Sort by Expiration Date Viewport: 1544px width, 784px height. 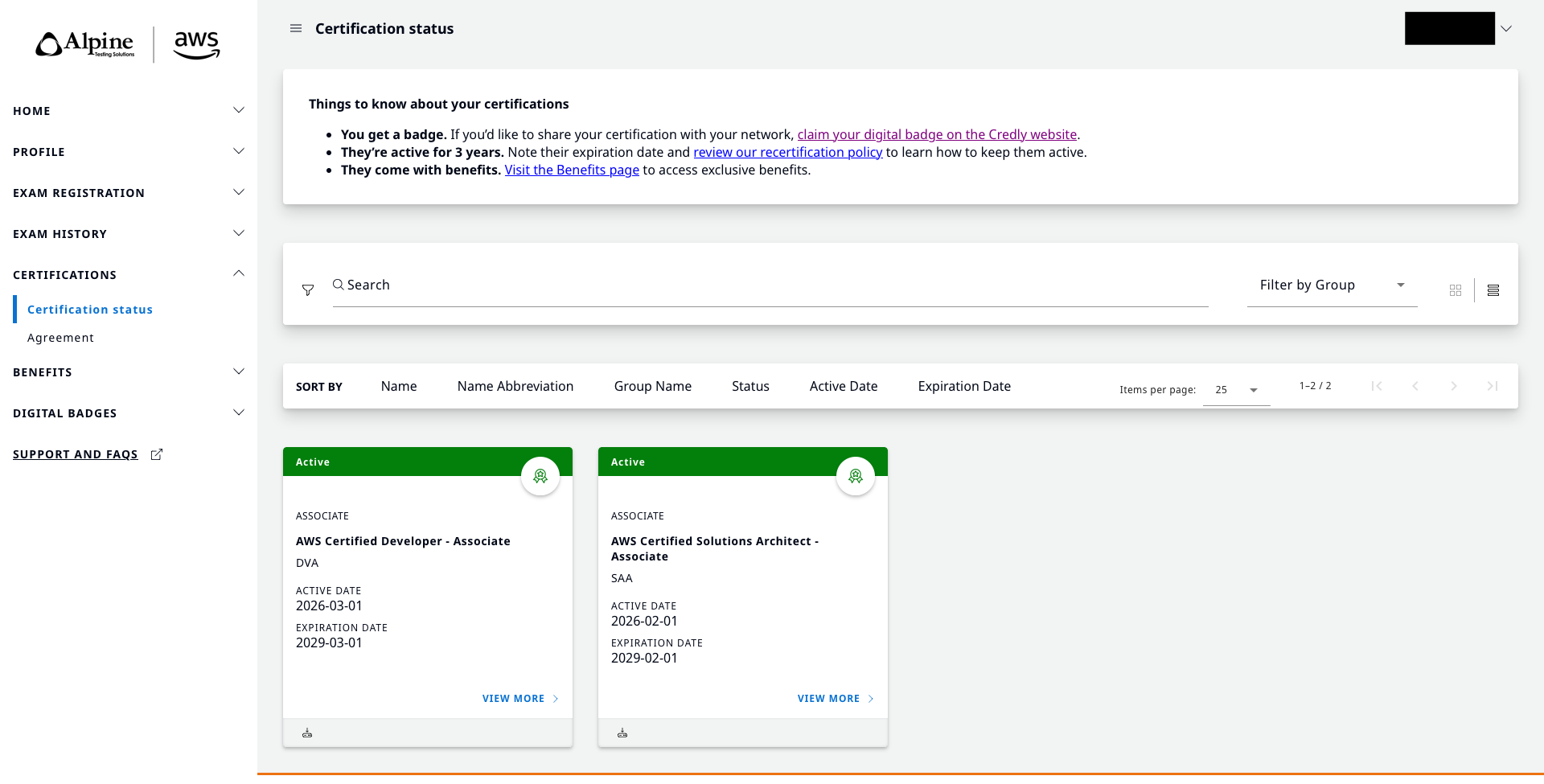point(964,386)
